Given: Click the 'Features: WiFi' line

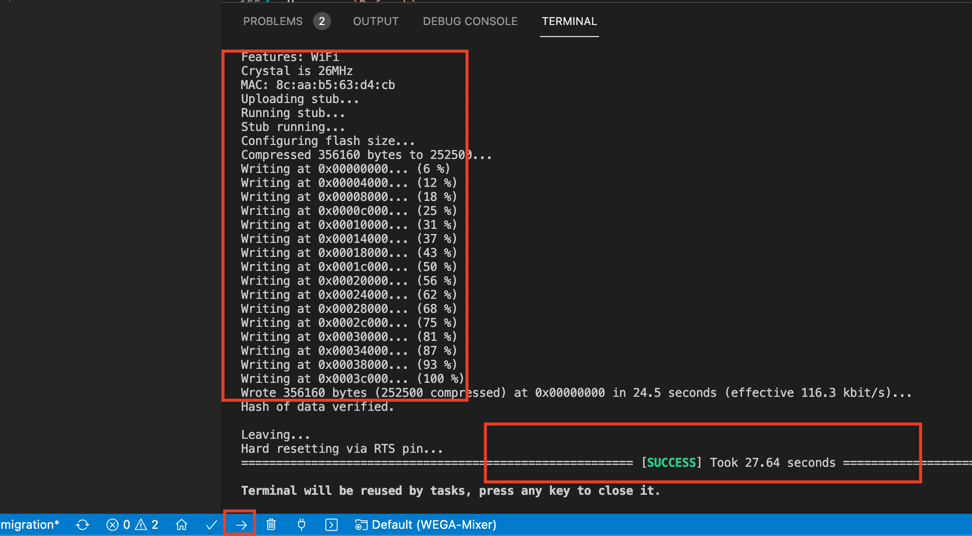Looking at the screenshot, I should point(290,57).
